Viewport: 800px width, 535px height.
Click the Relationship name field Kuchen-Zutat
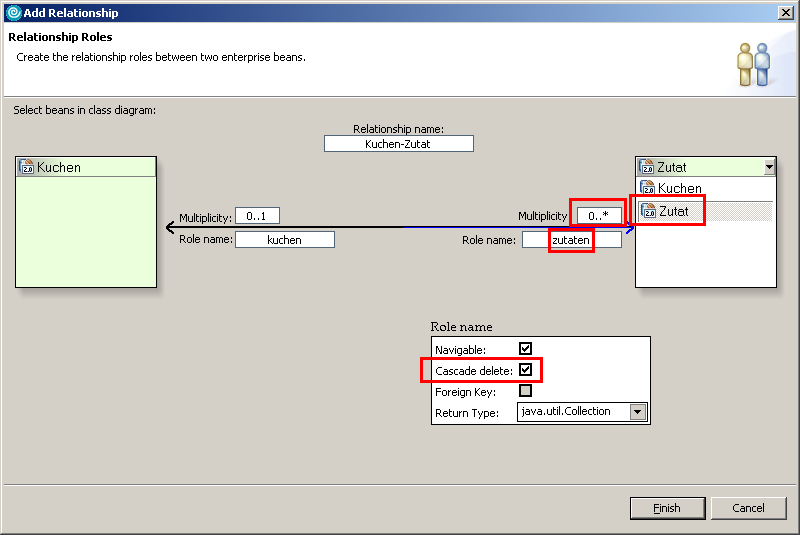point(398,144)
